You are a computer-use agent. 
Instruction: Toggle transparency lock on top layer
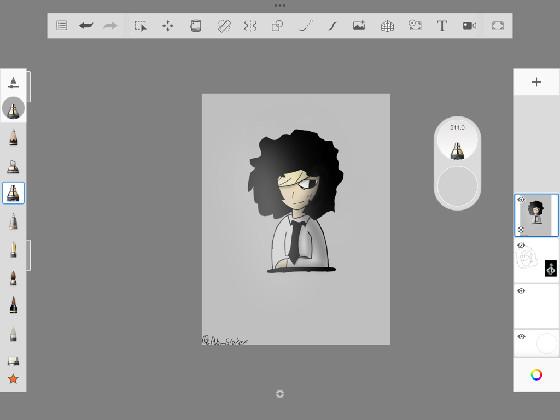click(521, 230)
